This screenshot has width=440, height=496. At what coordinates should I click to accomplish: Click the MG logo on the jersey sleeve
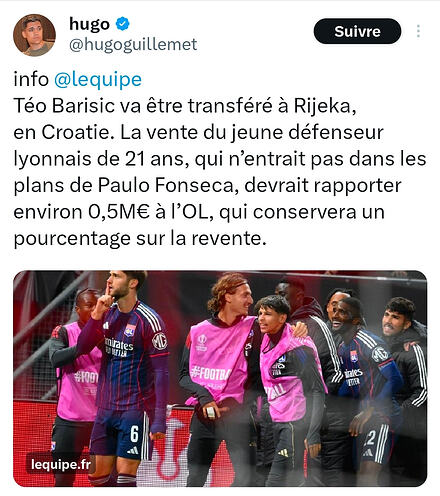(x=160, y=341)
